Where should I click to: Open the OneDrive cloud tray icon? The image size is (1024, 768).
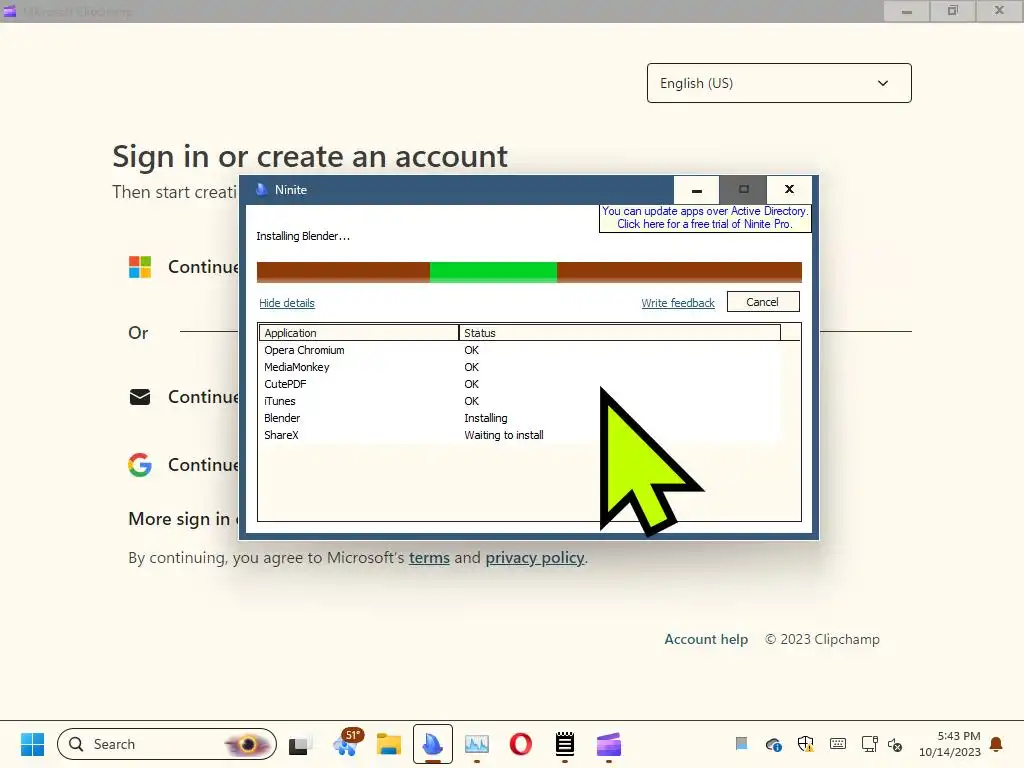(774, 744)
